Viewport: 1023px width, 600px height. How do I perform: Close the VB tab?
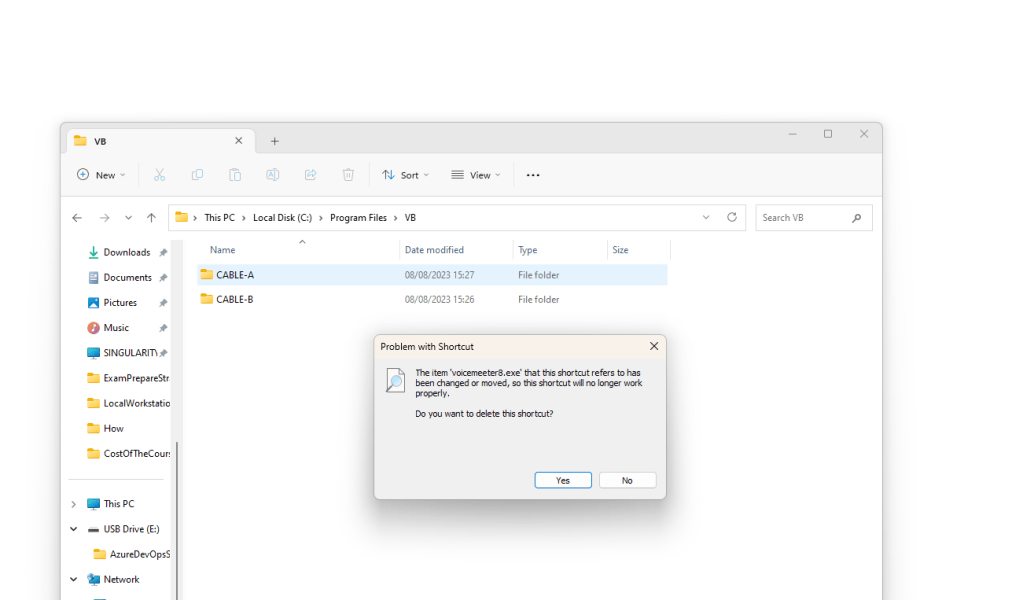[x=239, y=141]
